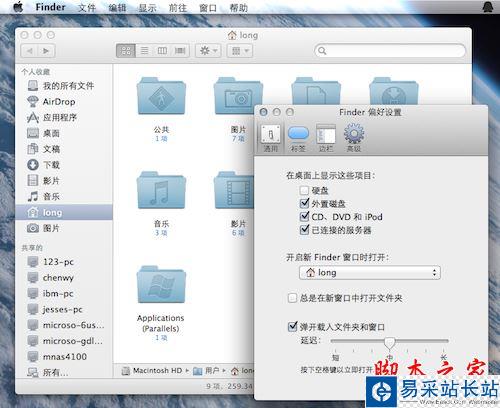Open 通用 preferences tab
Image resolution: width=500 pixels, height=408 pixels.
pos(271,138)
